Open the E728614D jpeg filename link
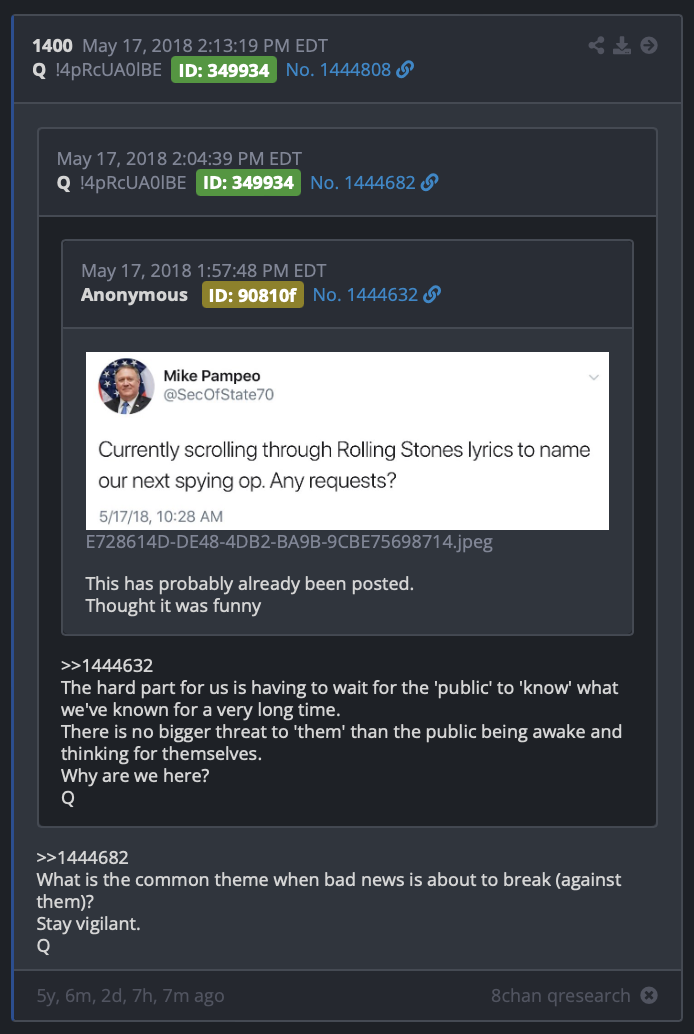The height and width of the screenshot is (1034, 694). 289,542
